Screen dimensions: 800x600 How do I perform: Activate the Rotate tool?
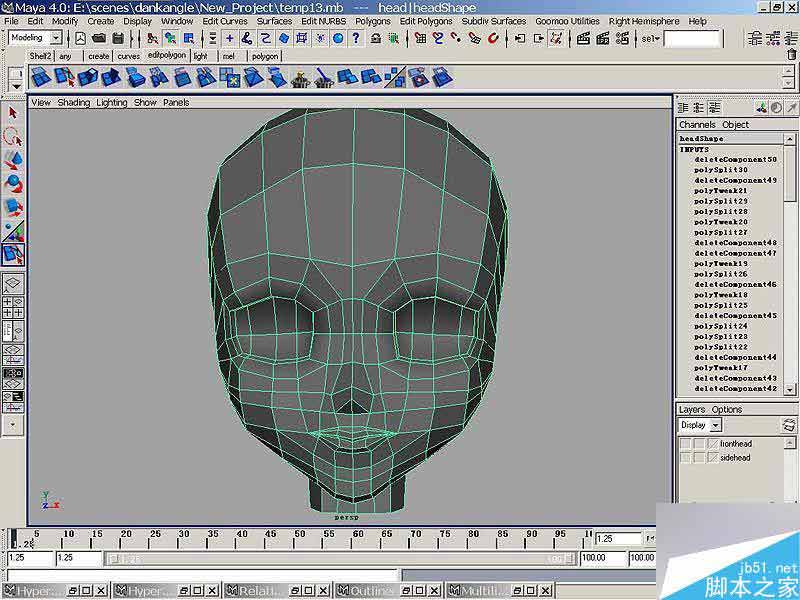13,183
